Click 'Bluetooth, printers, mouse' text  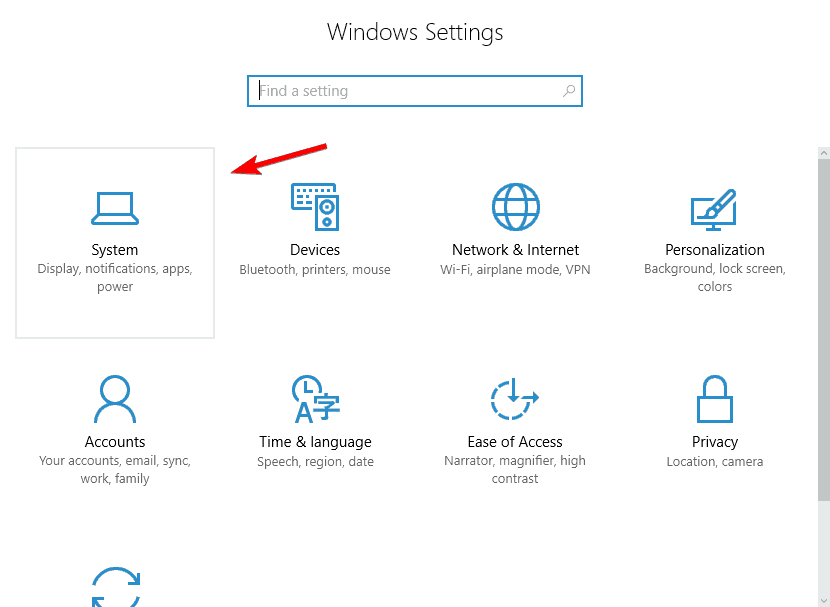click(x=315, y=270)
